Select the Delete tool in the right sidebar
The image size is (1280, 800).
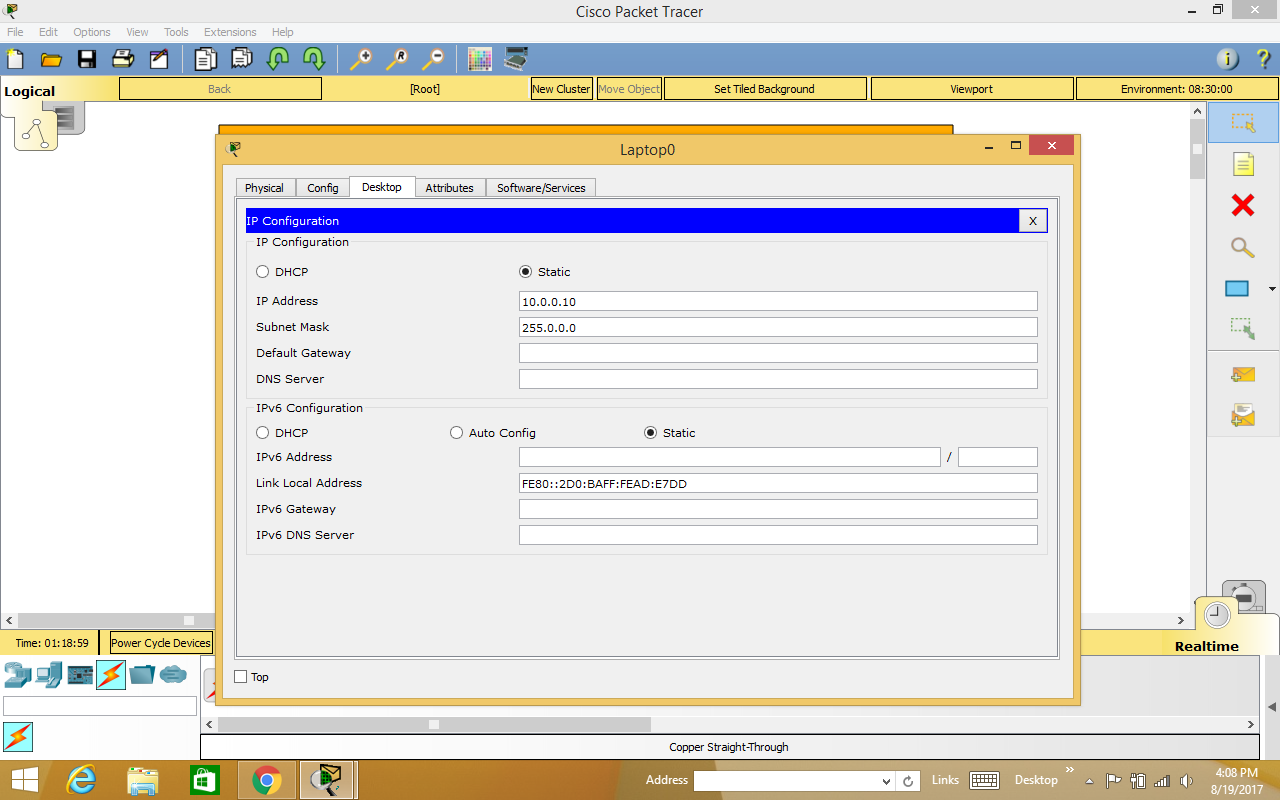[1242, 205]
